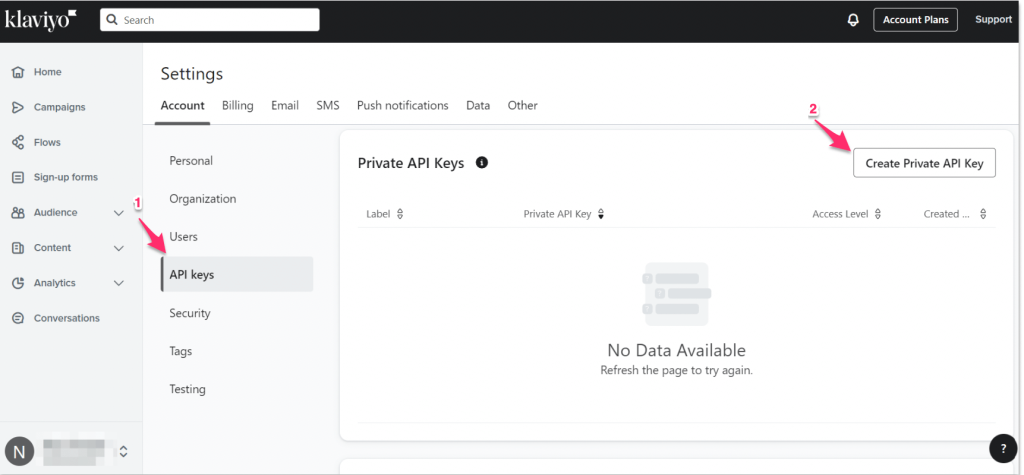Switch to the Other tab
Image resolution: width=1024 pixels, height=475 pixels.
click(522, 105)
